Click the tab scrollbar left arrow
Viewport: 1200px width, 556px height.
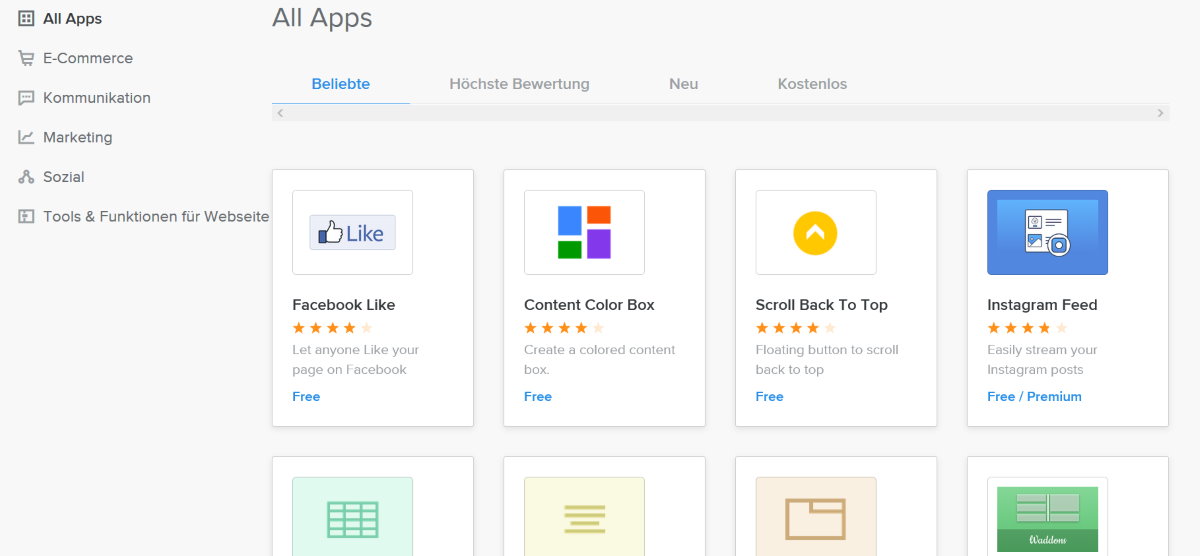281,113
